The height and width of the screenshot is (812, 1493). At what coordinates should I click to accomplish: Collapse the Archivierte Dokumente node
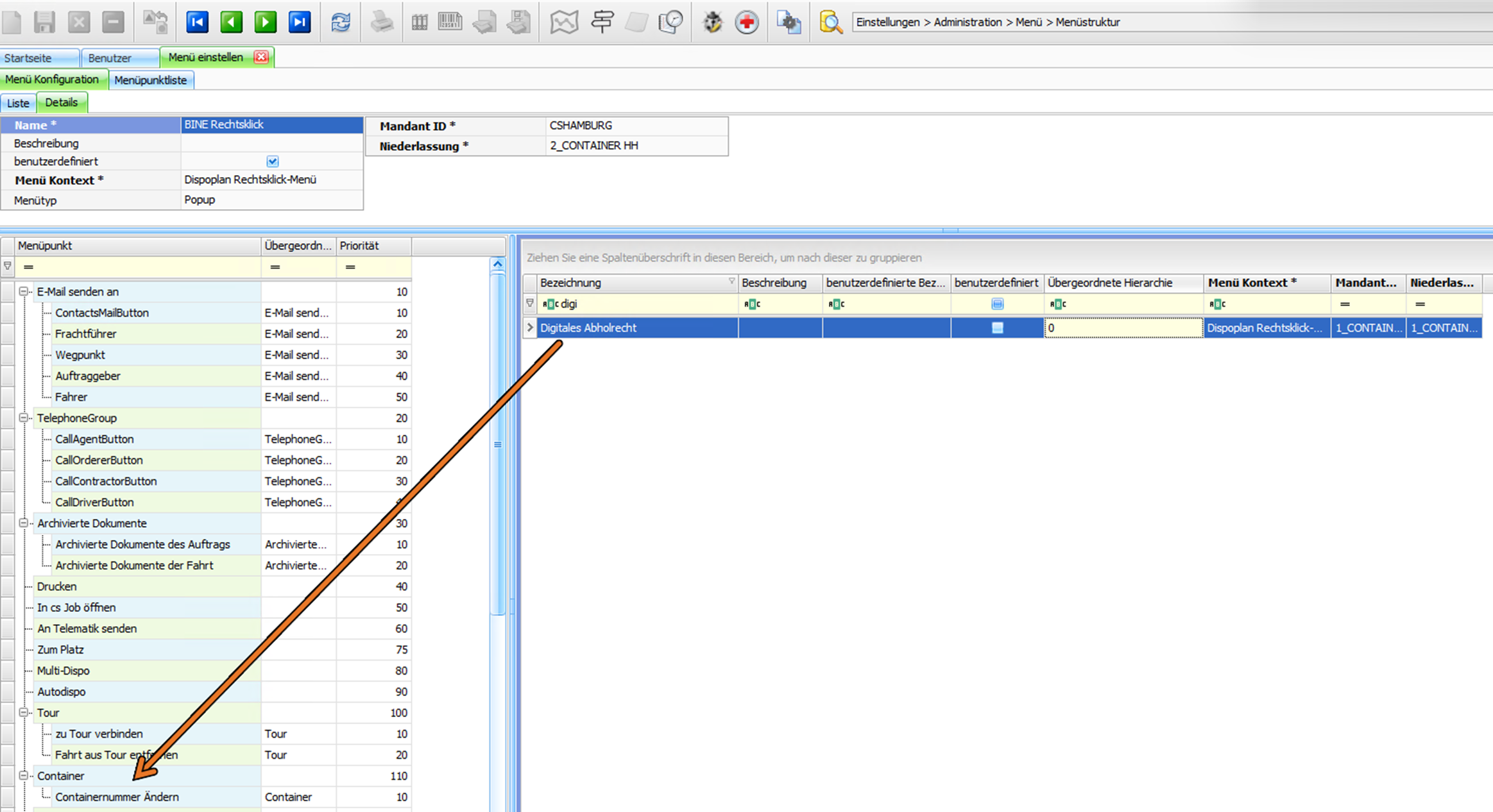point(24,523)
